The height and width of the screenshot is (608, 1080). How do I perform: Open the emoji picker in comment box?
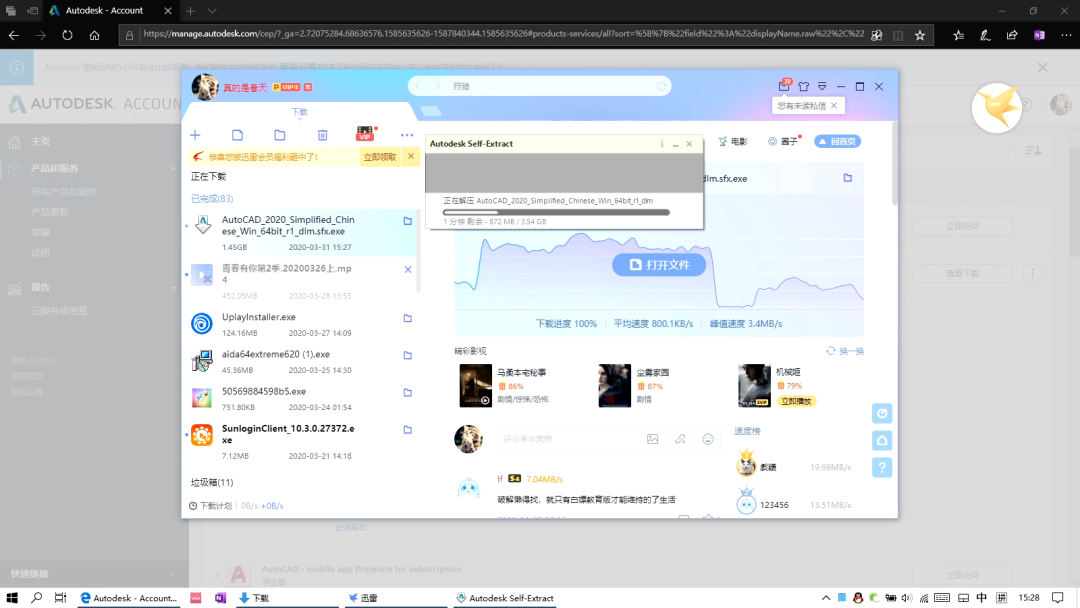point(708,439)
